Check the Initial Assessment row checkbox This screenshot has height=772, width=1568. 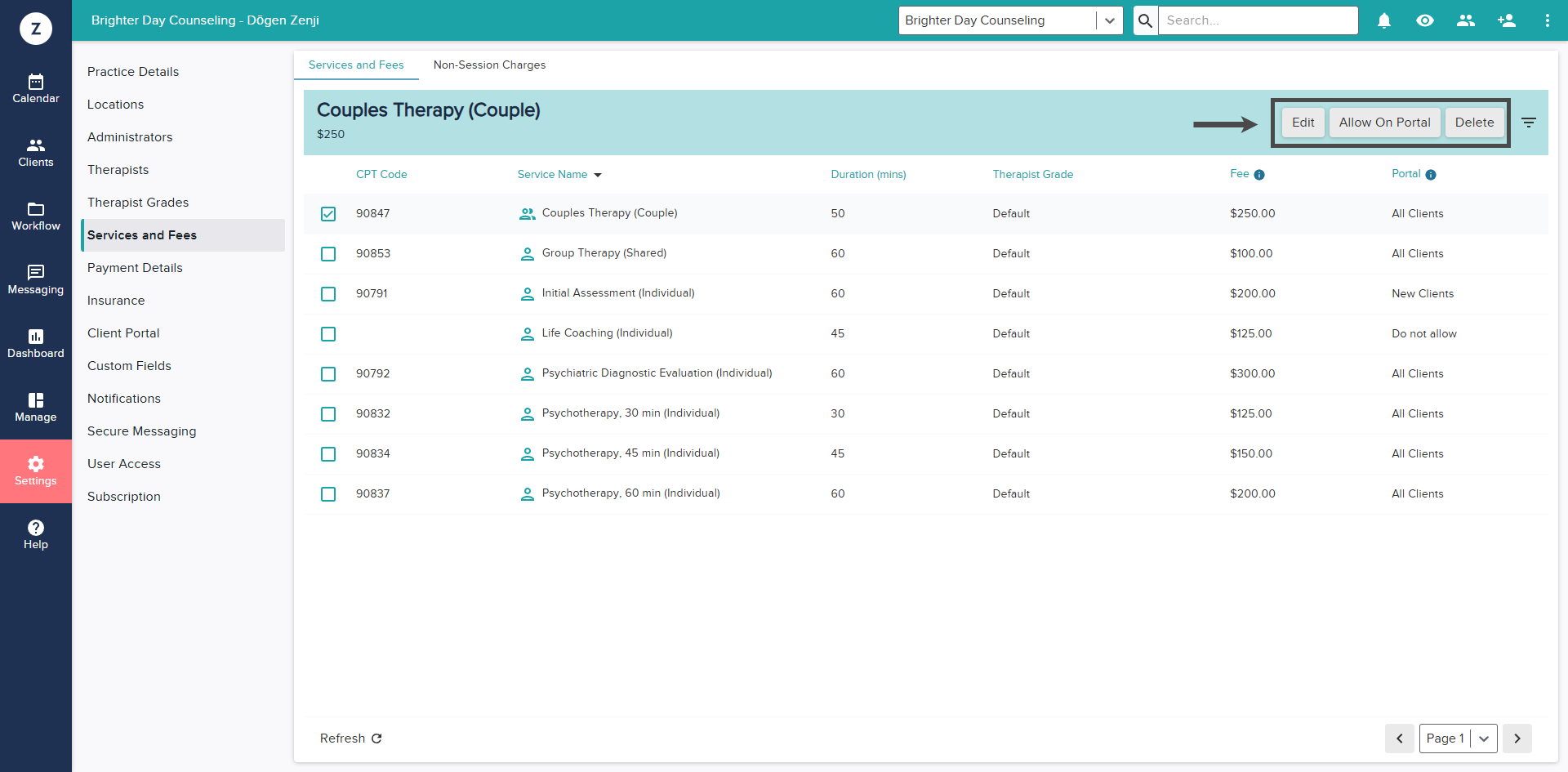pos(328,294)
